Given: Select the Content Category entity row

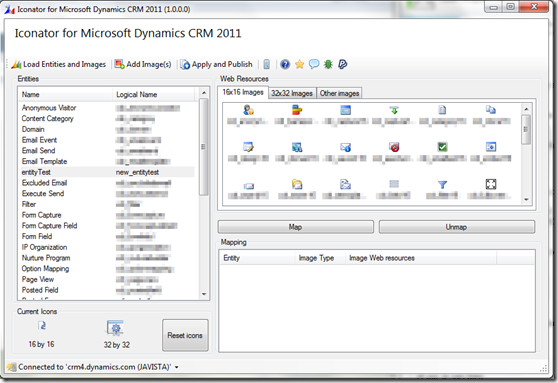Looking at the screenshot, I should point(107,119).
